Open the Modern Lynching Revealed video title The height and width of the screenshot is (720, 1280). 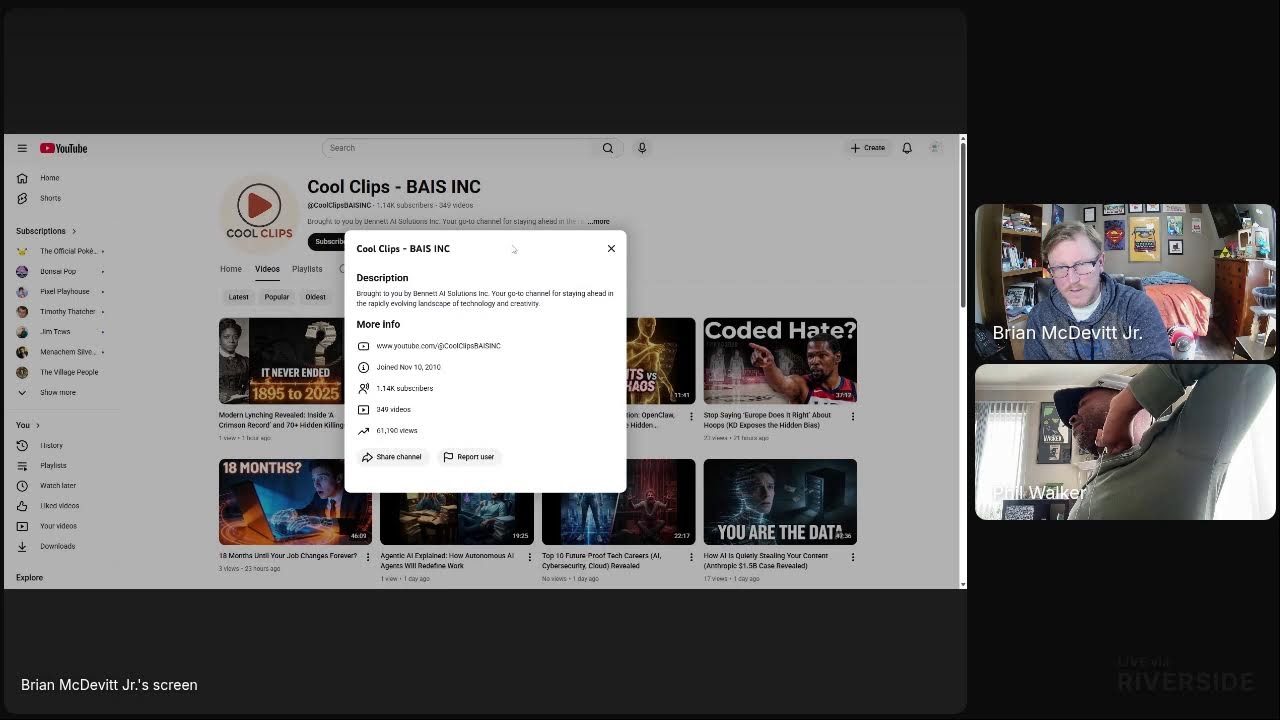coord(281,420)
